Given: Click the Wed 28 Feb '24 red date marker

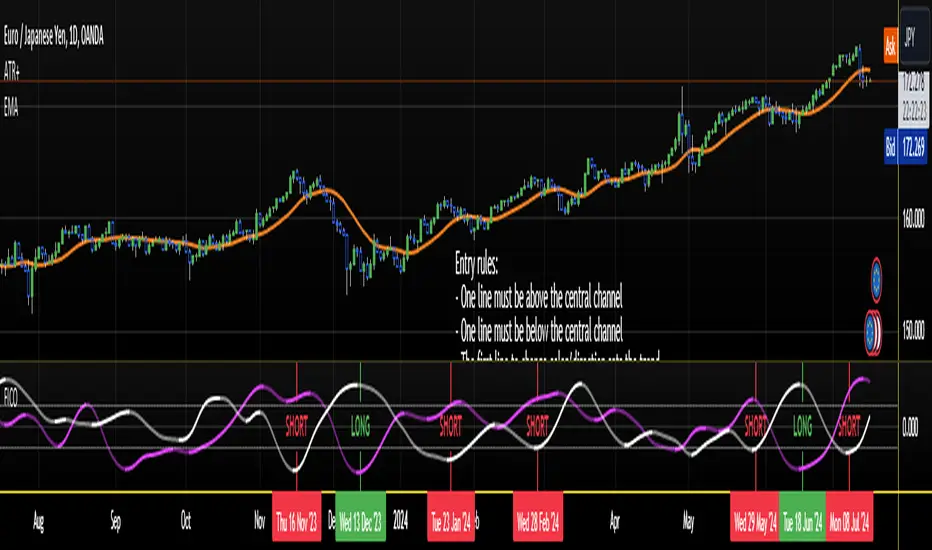Looking at the screenshot, I should [538, 516].
